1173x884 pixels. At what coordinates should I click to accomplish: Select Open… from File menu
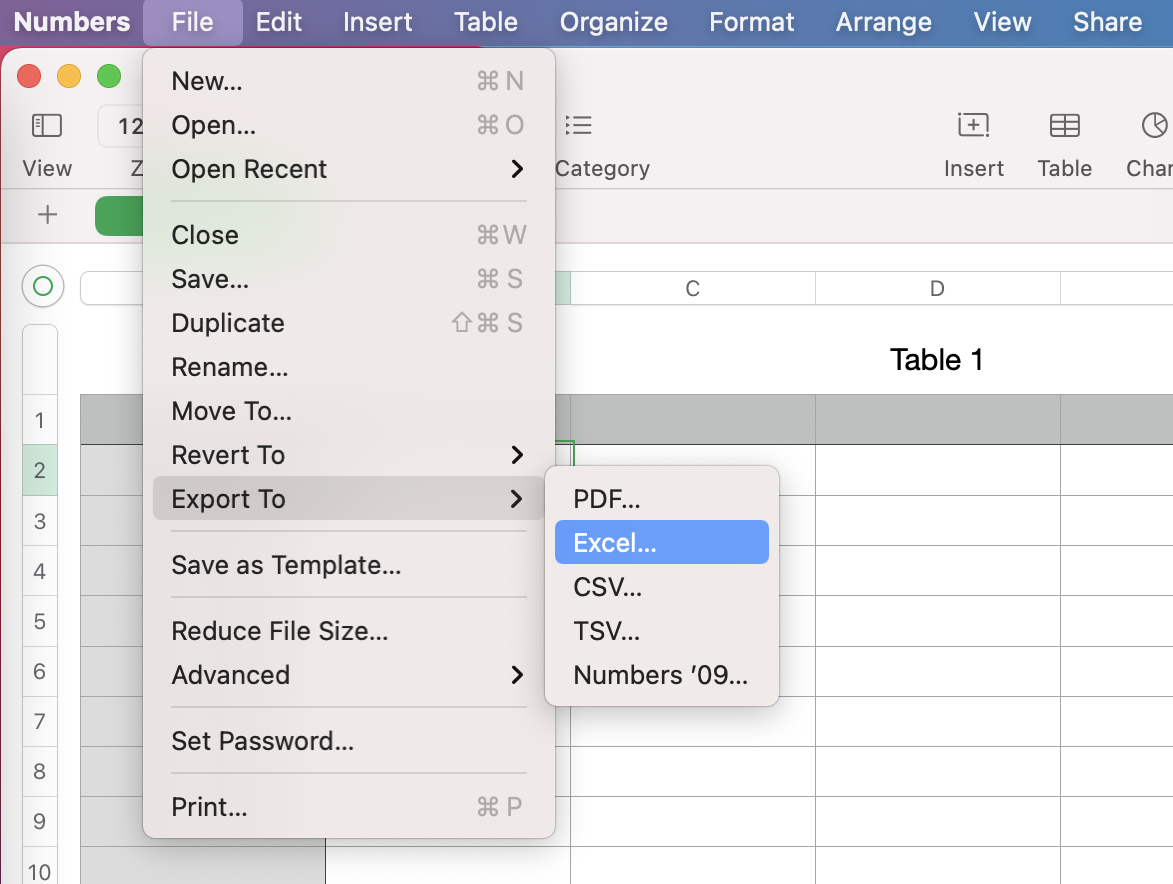click(349, 125)
